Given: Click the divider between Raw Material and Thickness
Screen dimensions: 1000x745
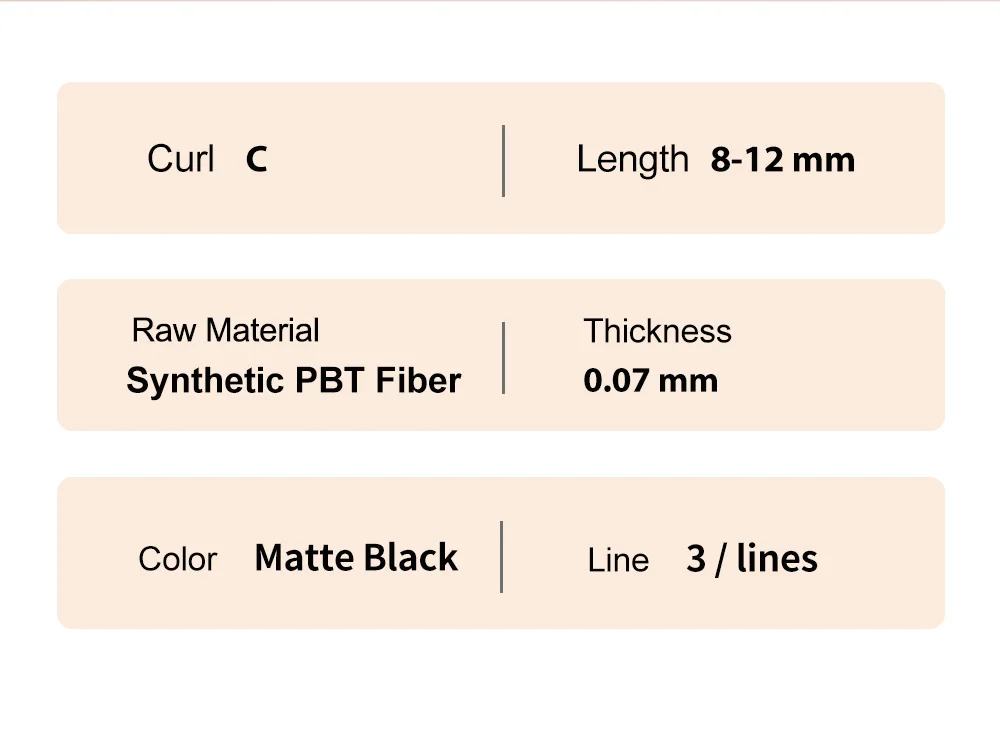Looking at the screenshot, I should [x=504, y=358].
